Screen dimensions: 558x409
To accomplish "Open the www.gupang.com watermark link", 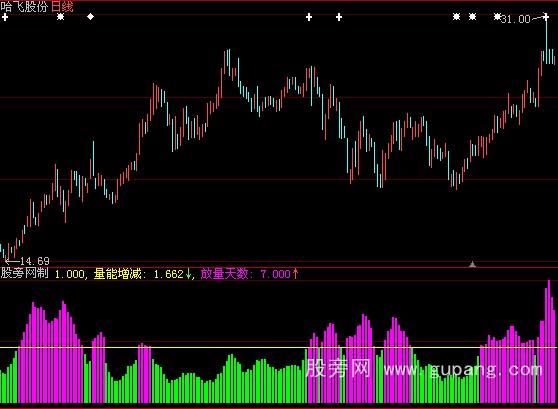I will (x=463, y=369).
